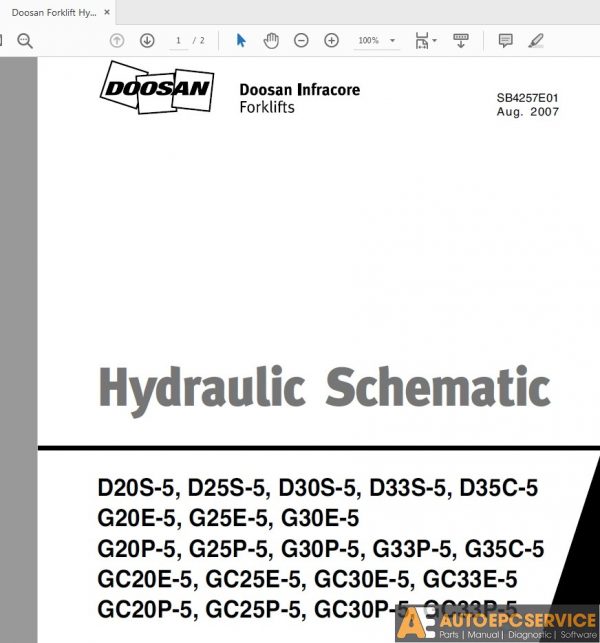Click the Doosan Infracore heading

click(300, 89)
